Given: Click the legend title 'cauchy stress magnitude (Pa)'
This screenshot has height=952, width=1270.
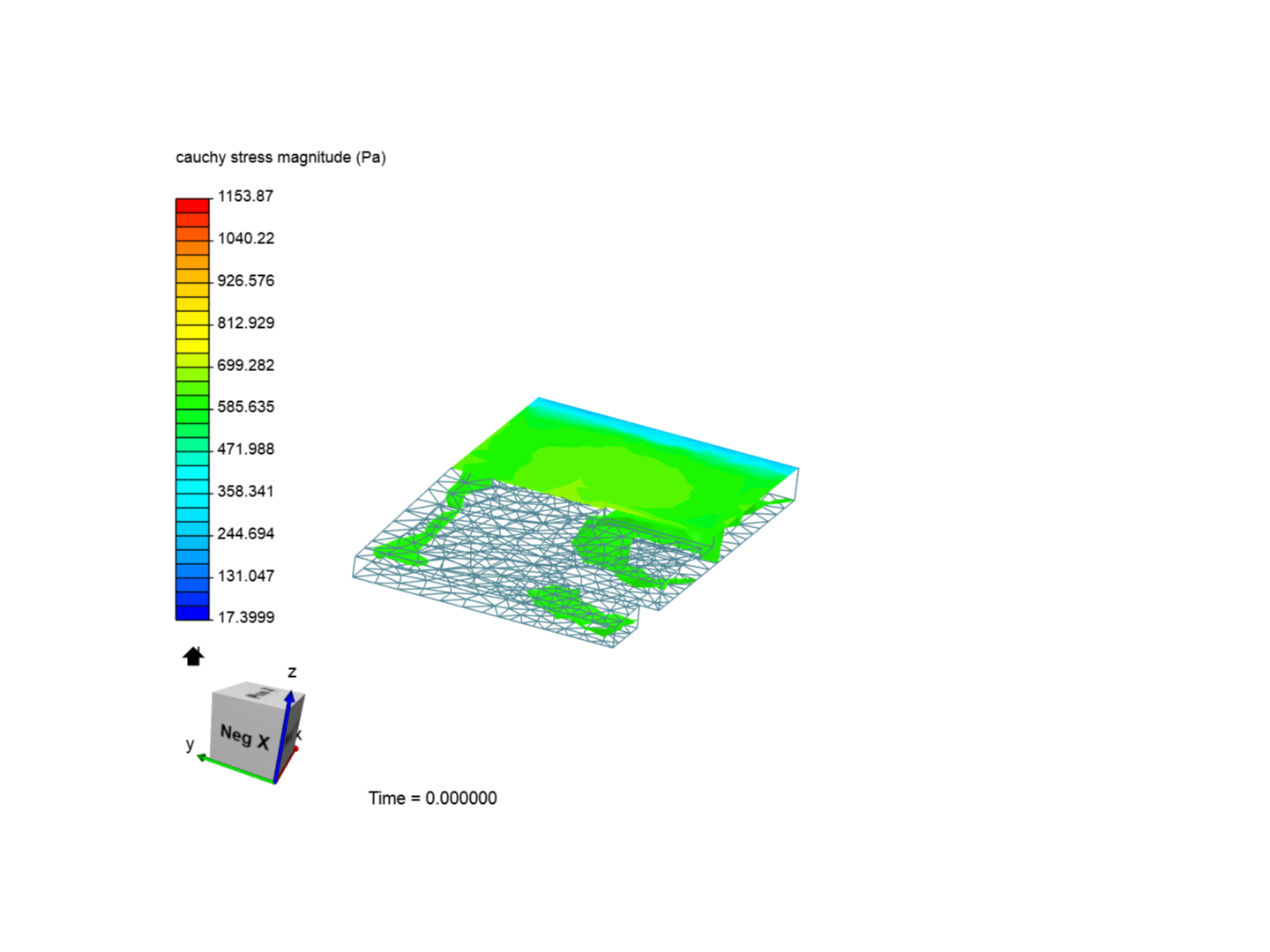Looking at the screenshot, I should point(280,158).
